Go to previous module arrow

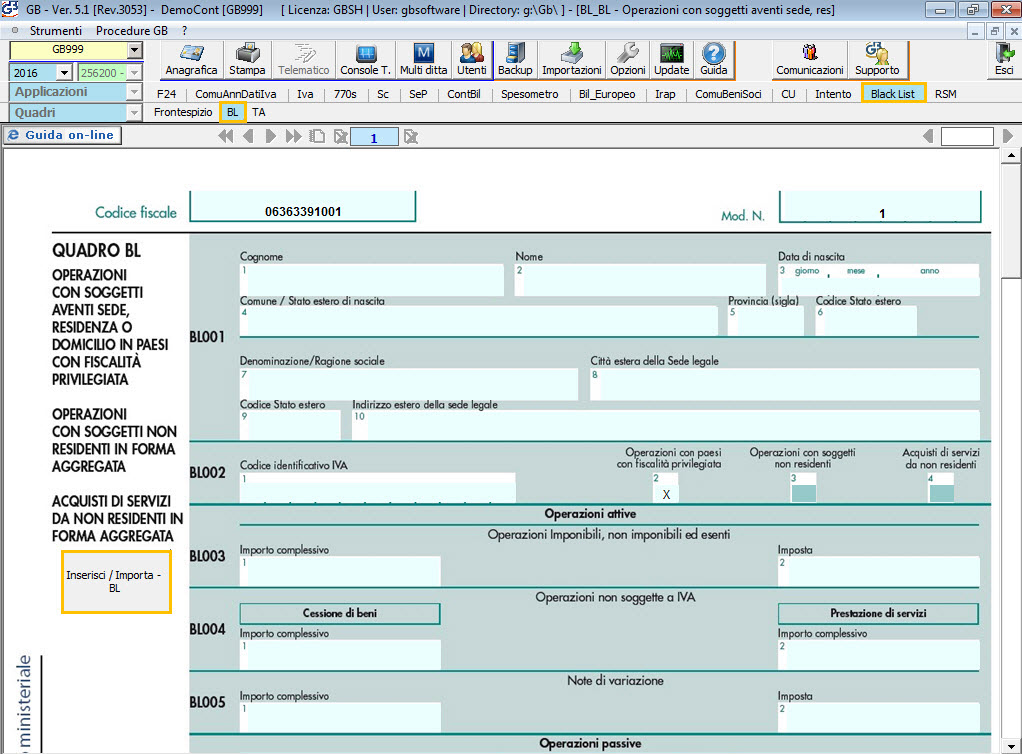(x=248, y=136)
